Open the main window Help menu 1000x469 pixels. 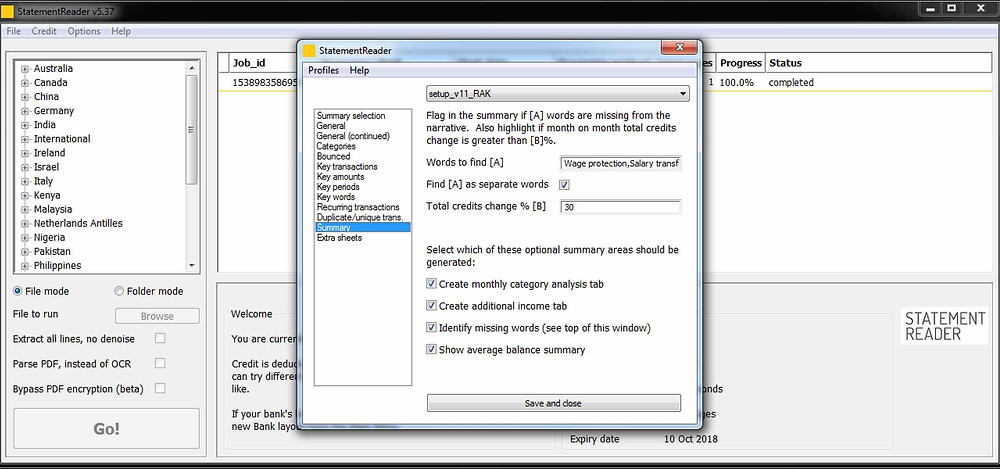click(121, 31)
